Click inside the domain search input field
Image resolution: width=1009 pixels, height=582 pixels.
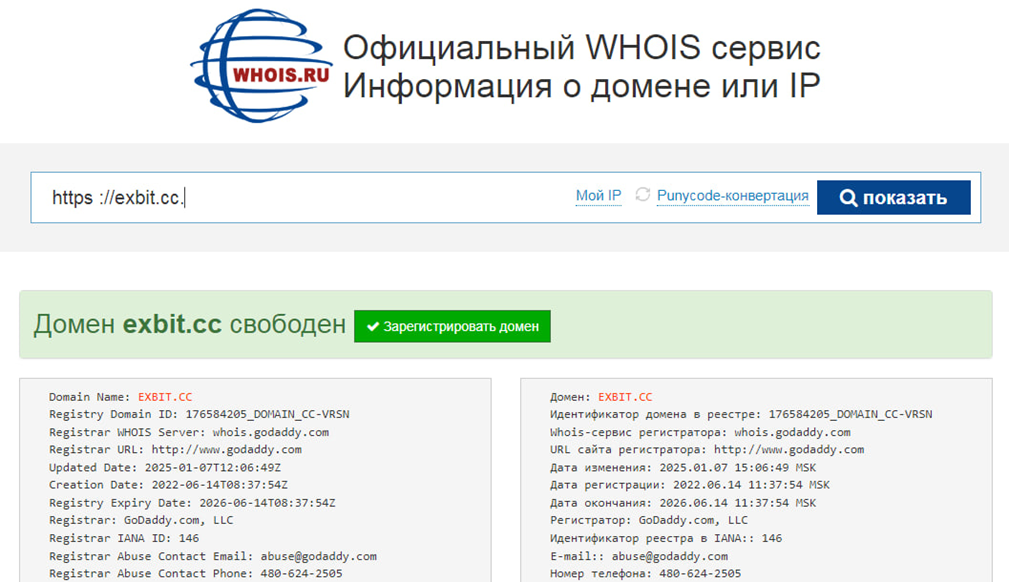point(300,197)
